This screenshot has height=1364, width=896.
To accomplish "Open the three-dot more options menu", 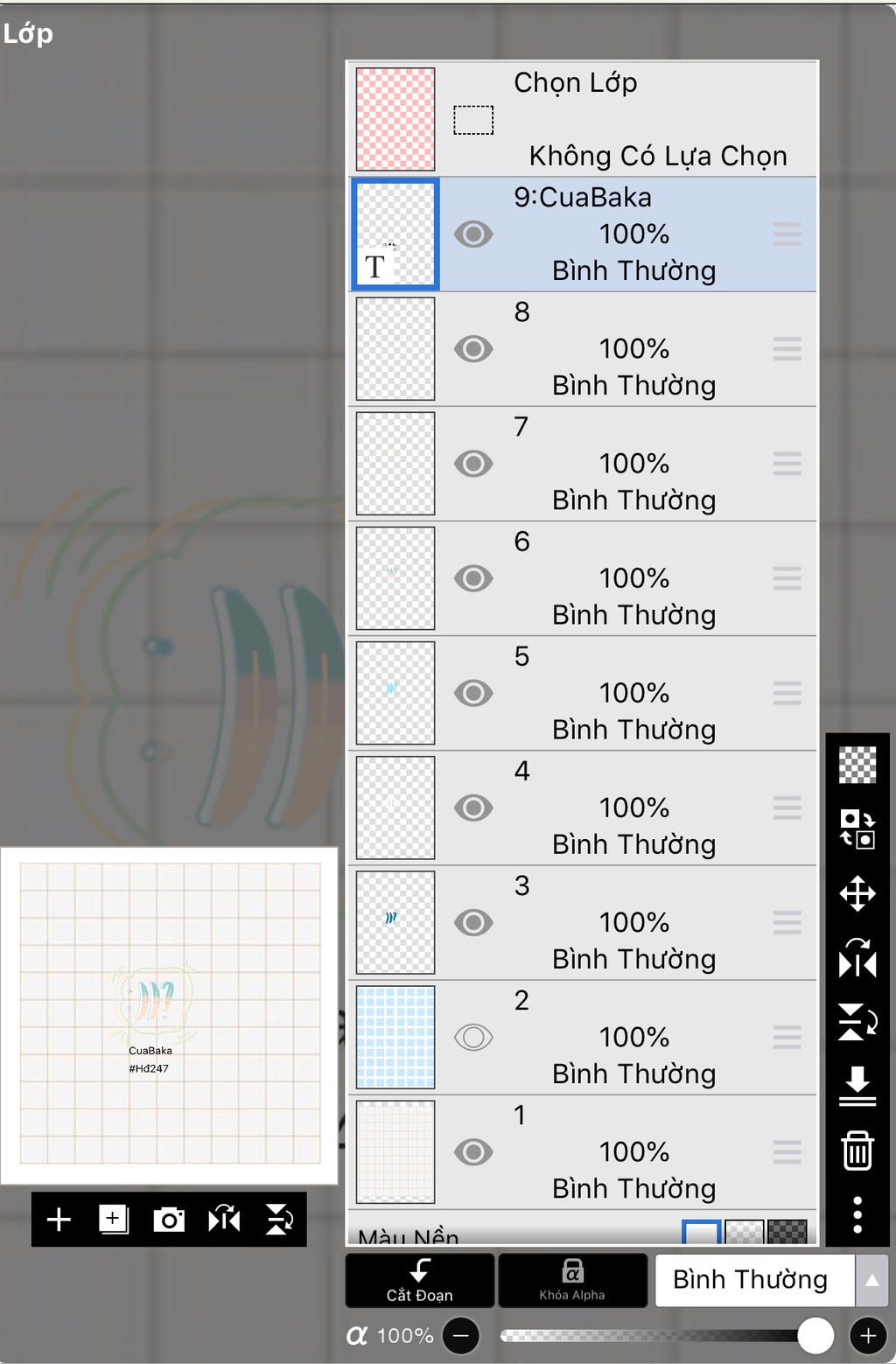I will tap(857, 1214).
